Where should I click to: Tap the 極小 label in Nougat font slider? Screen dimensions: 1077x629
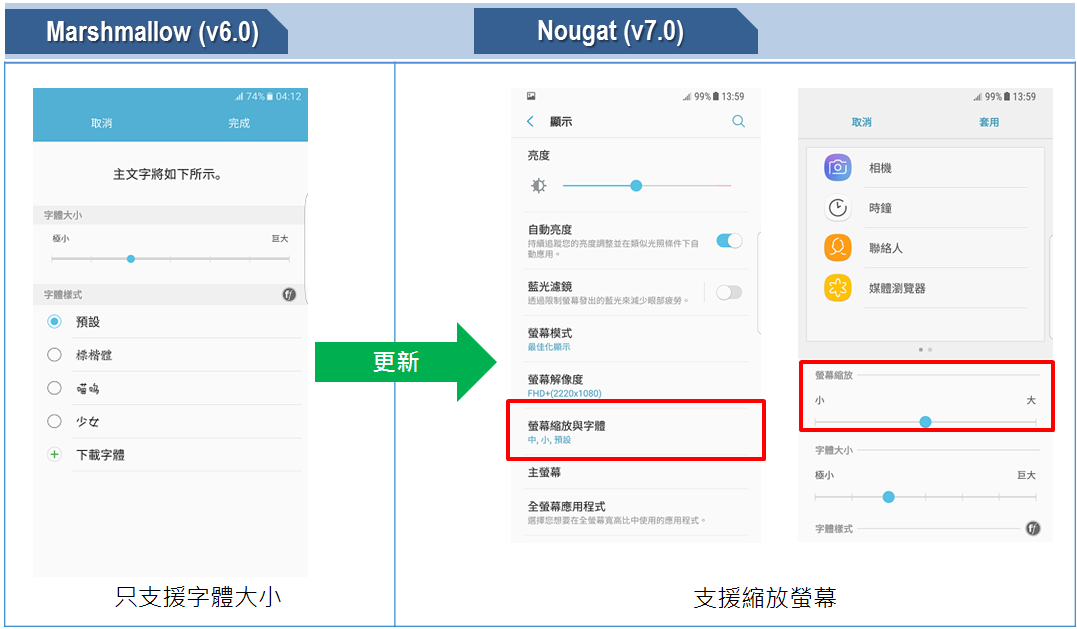coord(824,475)
